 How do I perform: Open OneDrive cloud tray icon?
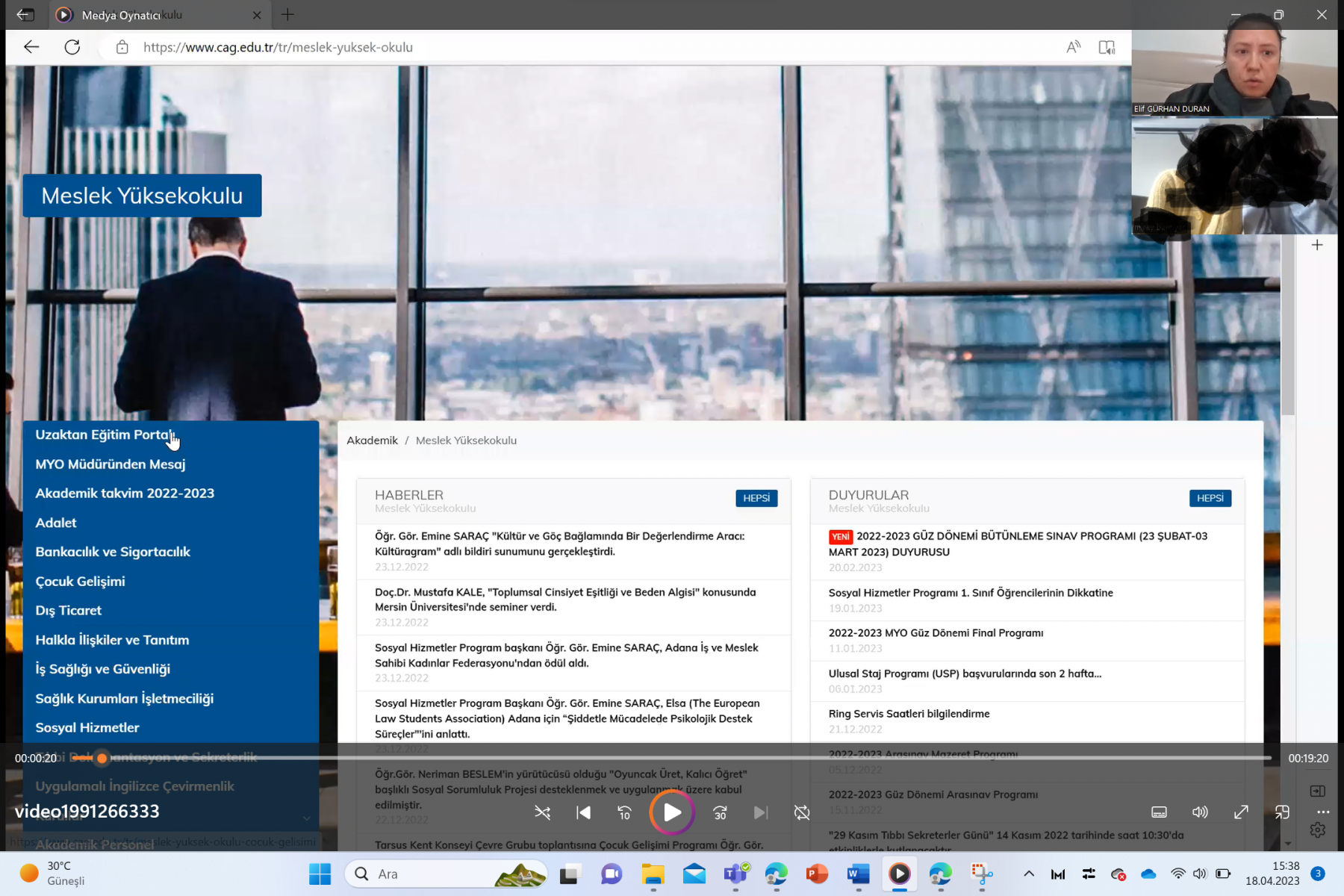(1148, 874)
